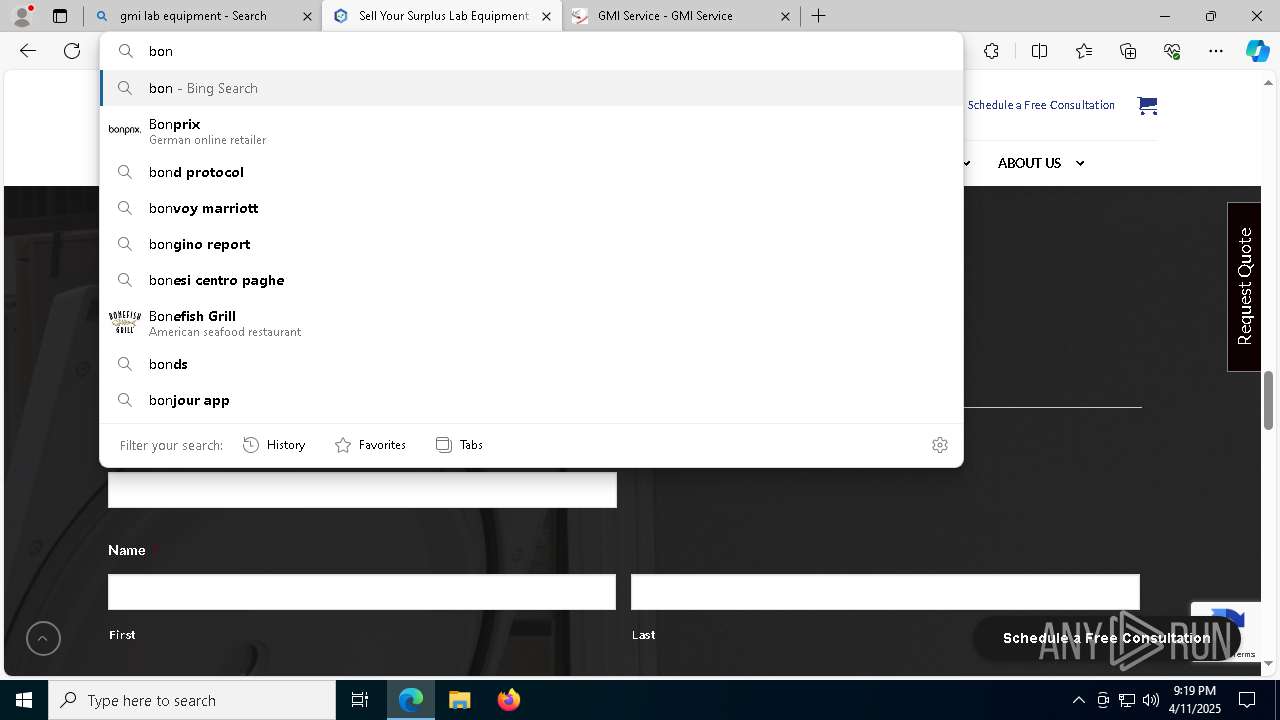Refresh the page with reload icon
This screenshot has height=720, width=1280.
pyautogui.click(x=72, y=51)
